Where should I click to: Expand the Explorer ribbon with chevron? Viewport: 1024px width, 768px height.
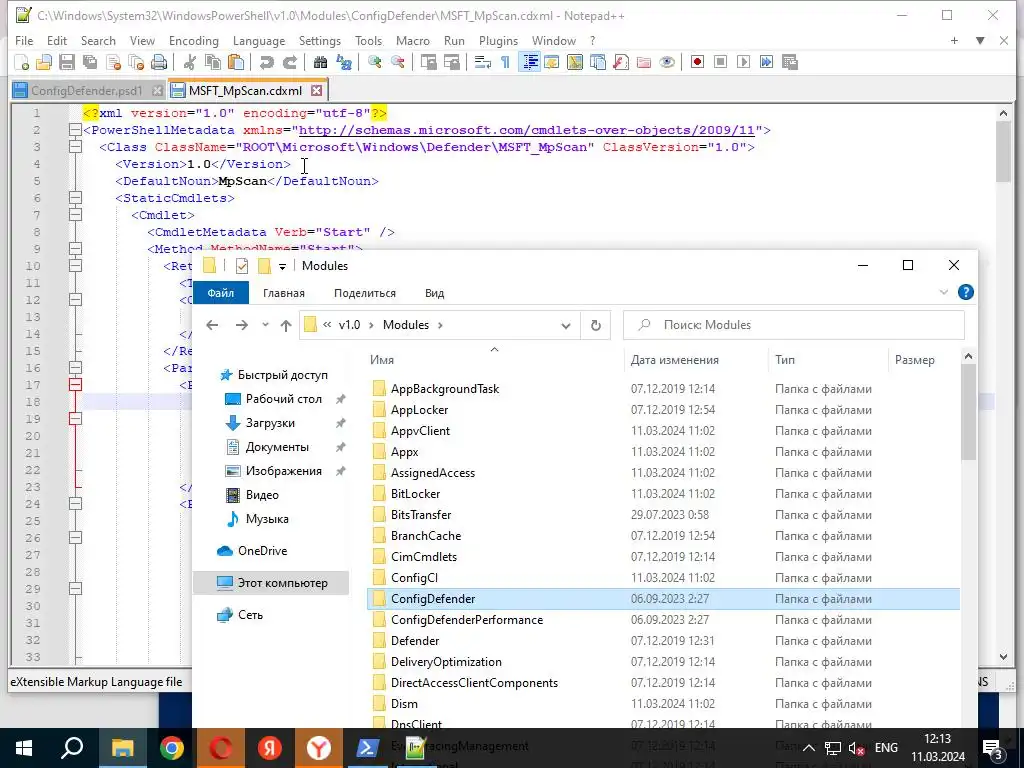click(x=944, y=293)
